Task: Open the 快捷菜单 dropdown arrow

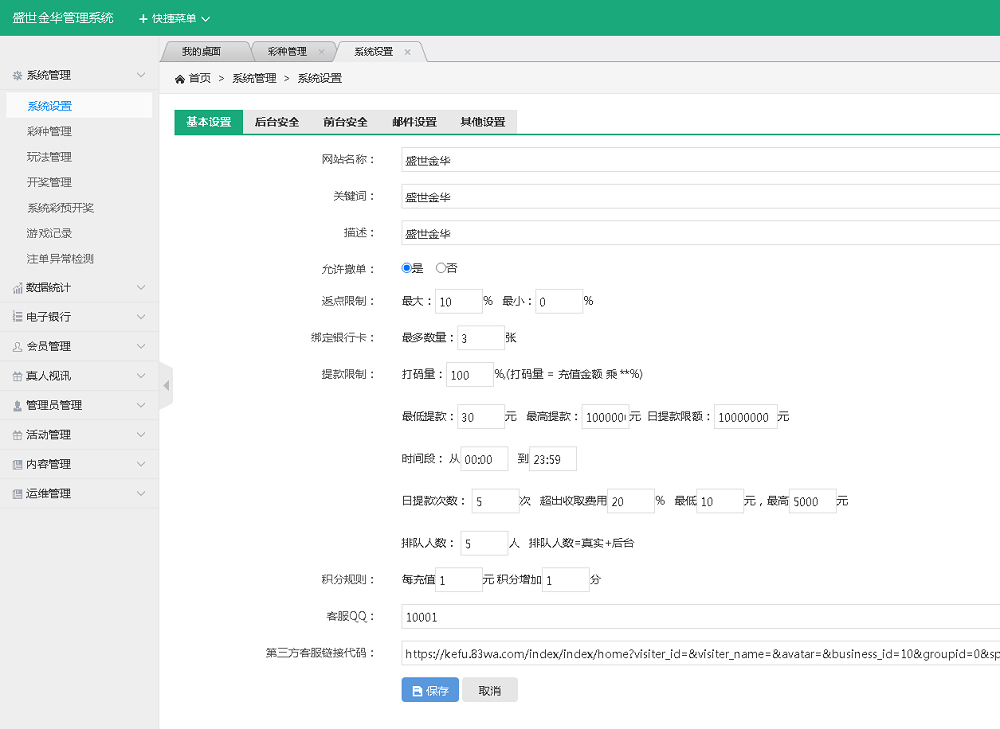Action: coord(206,19)
